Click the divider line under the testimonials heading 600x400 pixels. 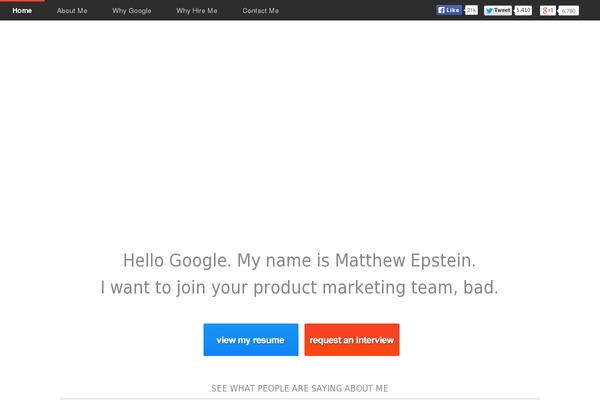point(300,398)
